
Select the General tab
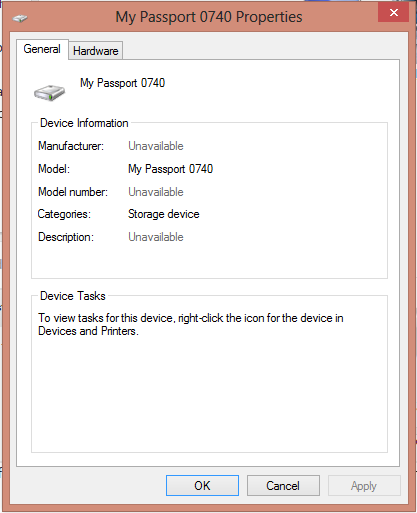[x=42, y=49]
